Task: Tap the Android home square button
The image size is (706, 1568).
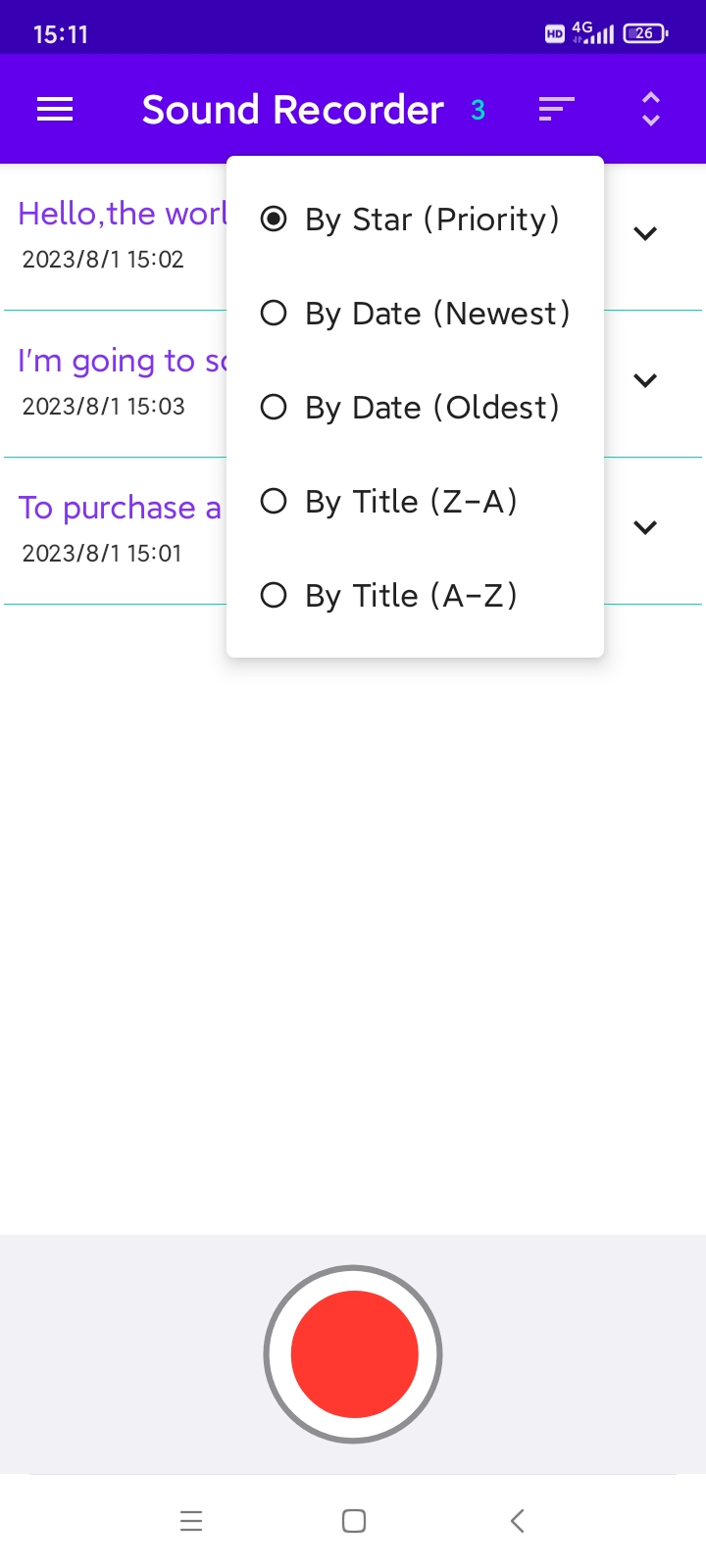Action: 354,1521
